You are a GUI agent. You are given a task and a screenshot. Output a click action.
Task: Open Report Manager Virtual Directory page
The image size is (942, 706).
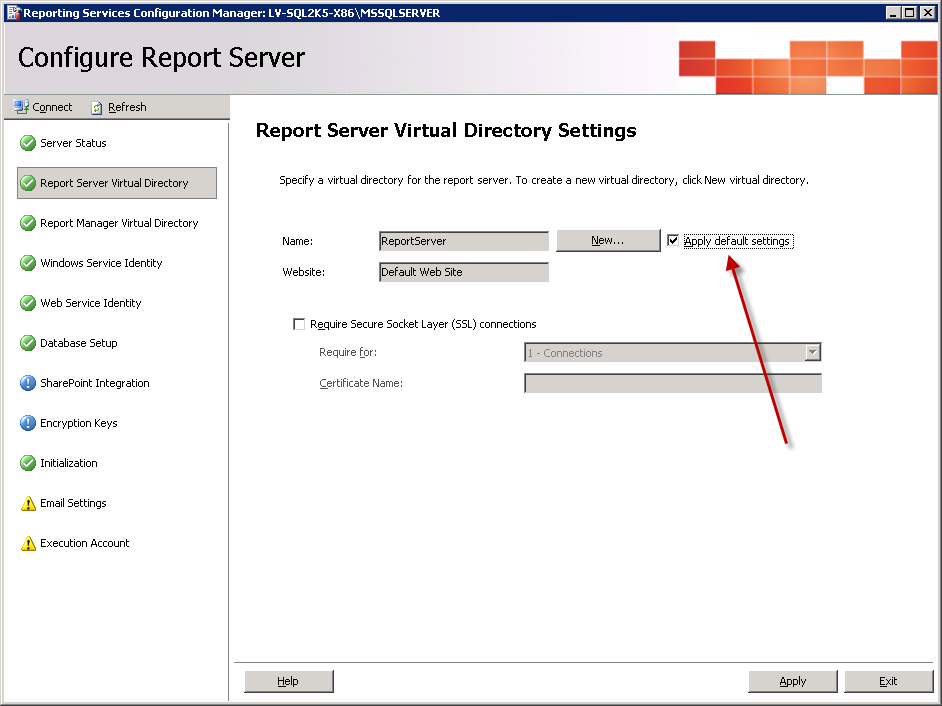click(x=119, y=223)
